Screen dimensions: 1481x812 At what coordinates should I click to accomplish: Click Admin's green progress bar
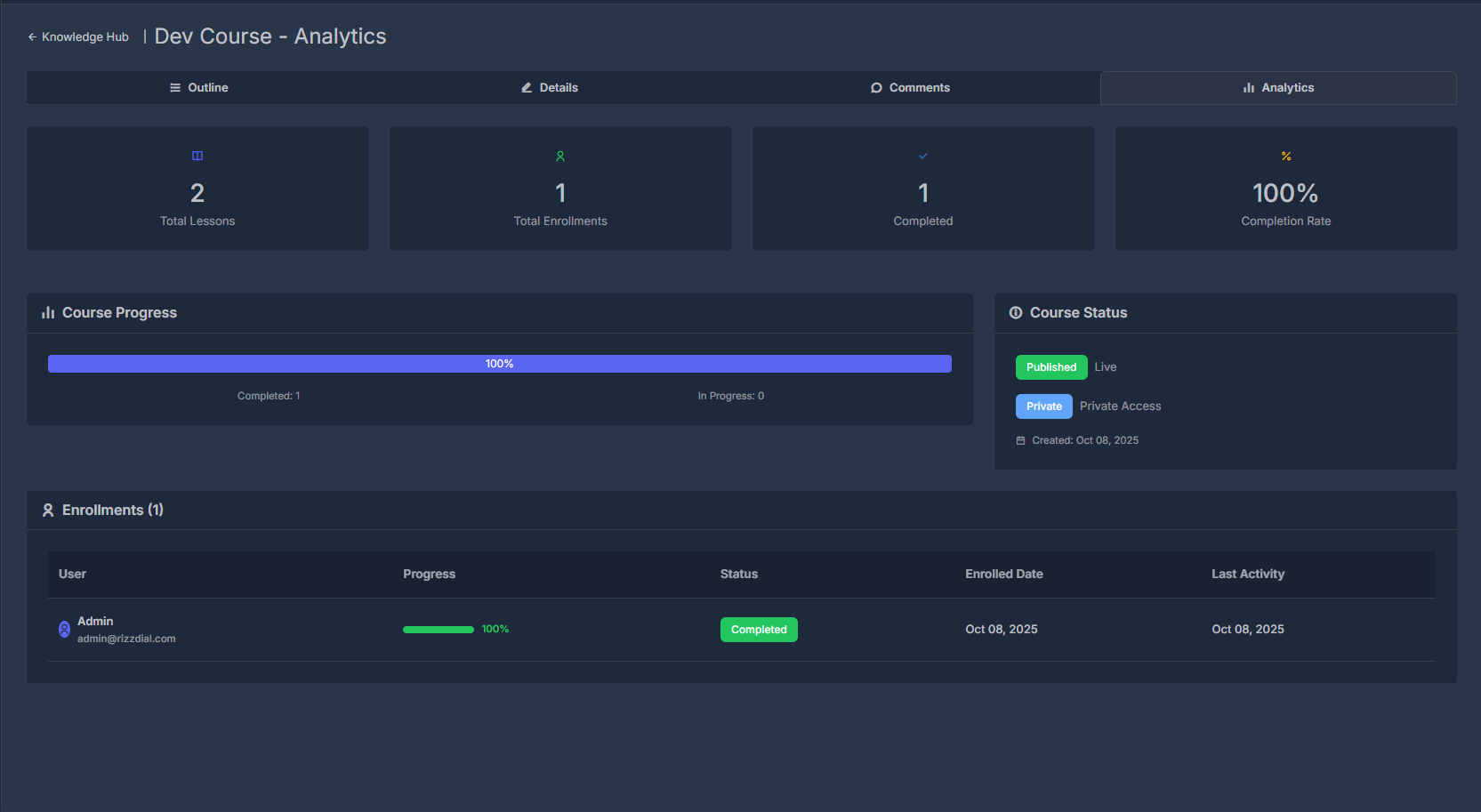point(439,630)
